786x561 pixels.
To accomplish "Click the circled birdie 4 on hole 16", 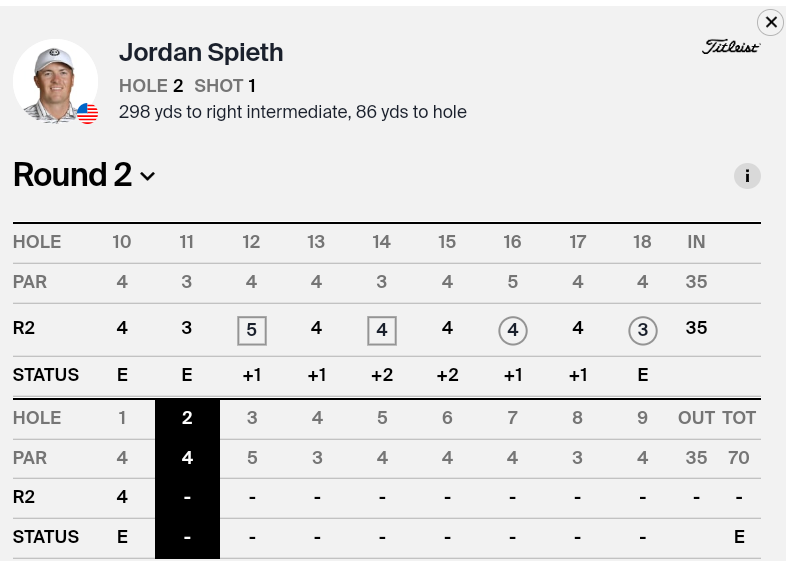I will [x=513, y=329].
